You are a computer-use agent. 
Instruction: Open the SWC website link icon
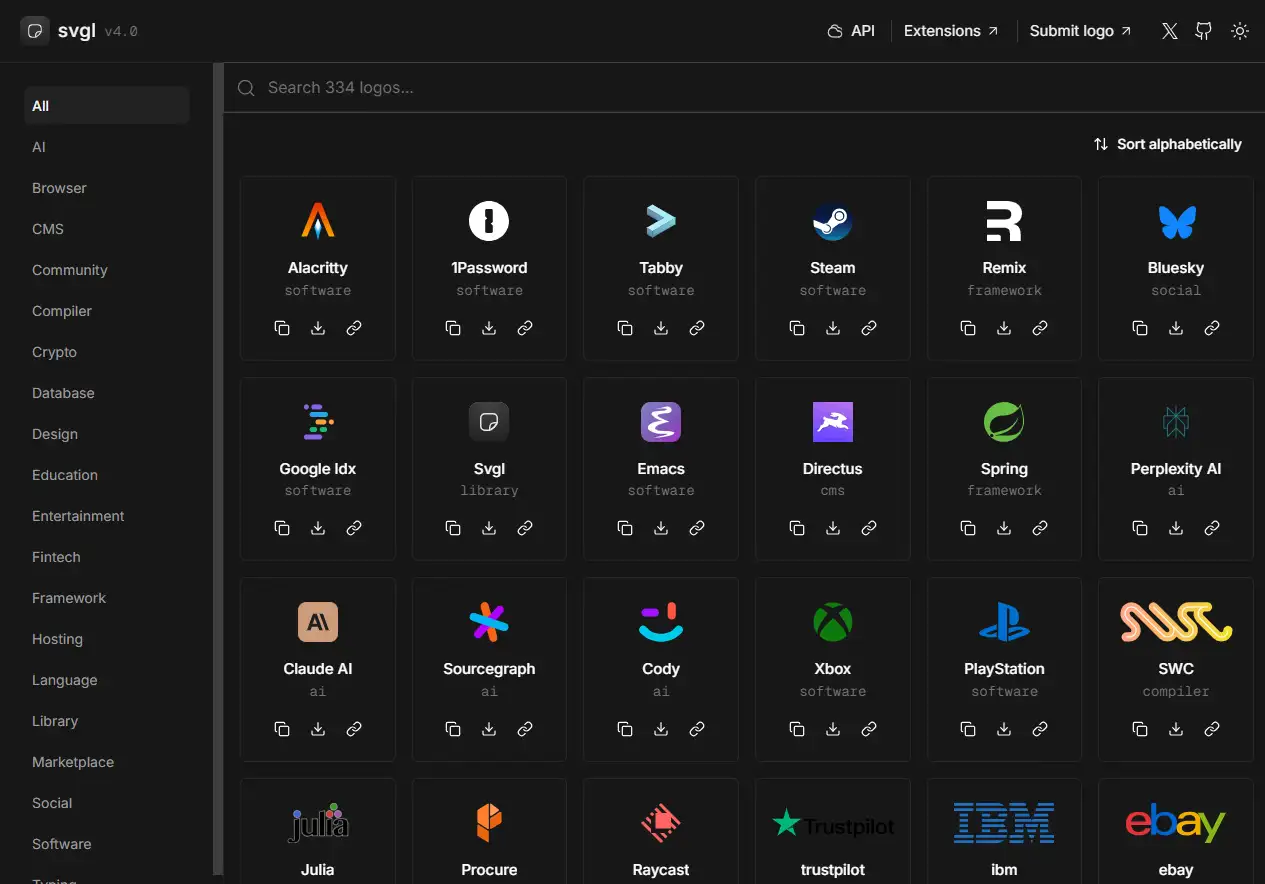[1212, 729]
